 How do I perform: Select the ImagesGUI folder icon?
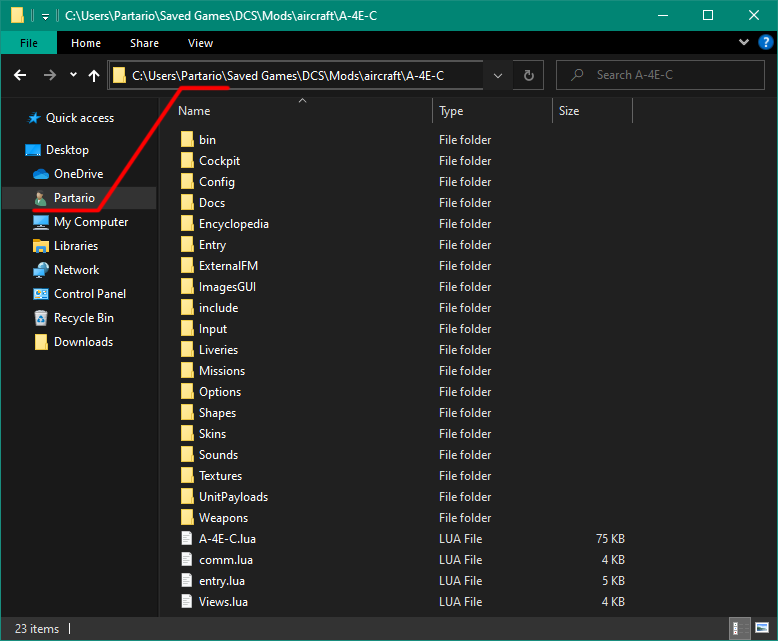tap(187, 286)
